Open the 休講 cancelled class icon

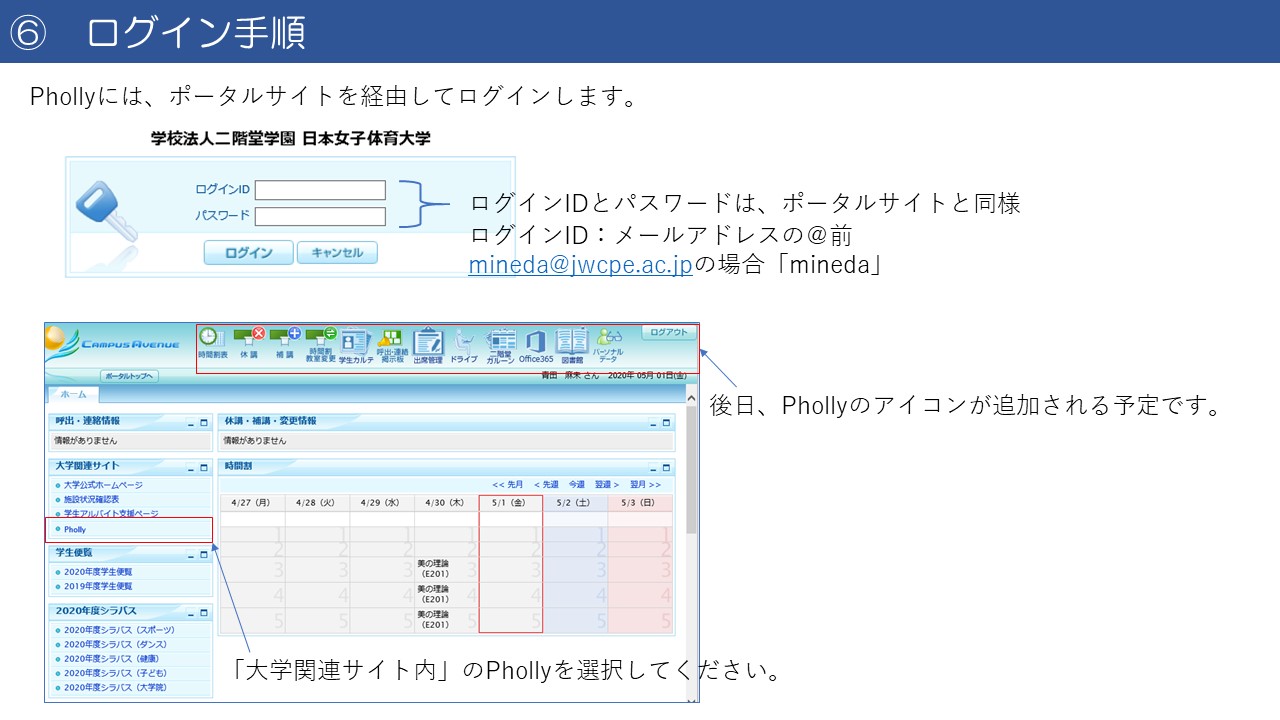pos(249,342)
